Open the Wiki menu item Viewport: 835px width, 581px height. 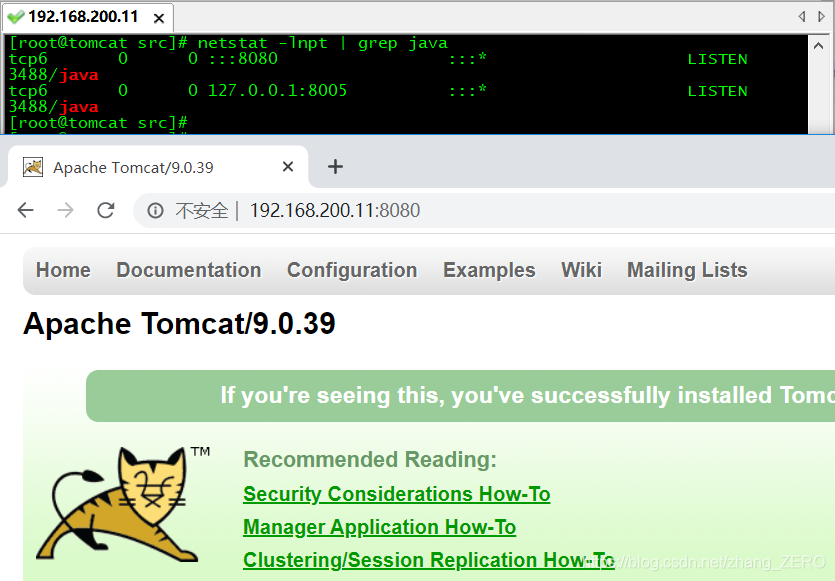tap(581, 270)
